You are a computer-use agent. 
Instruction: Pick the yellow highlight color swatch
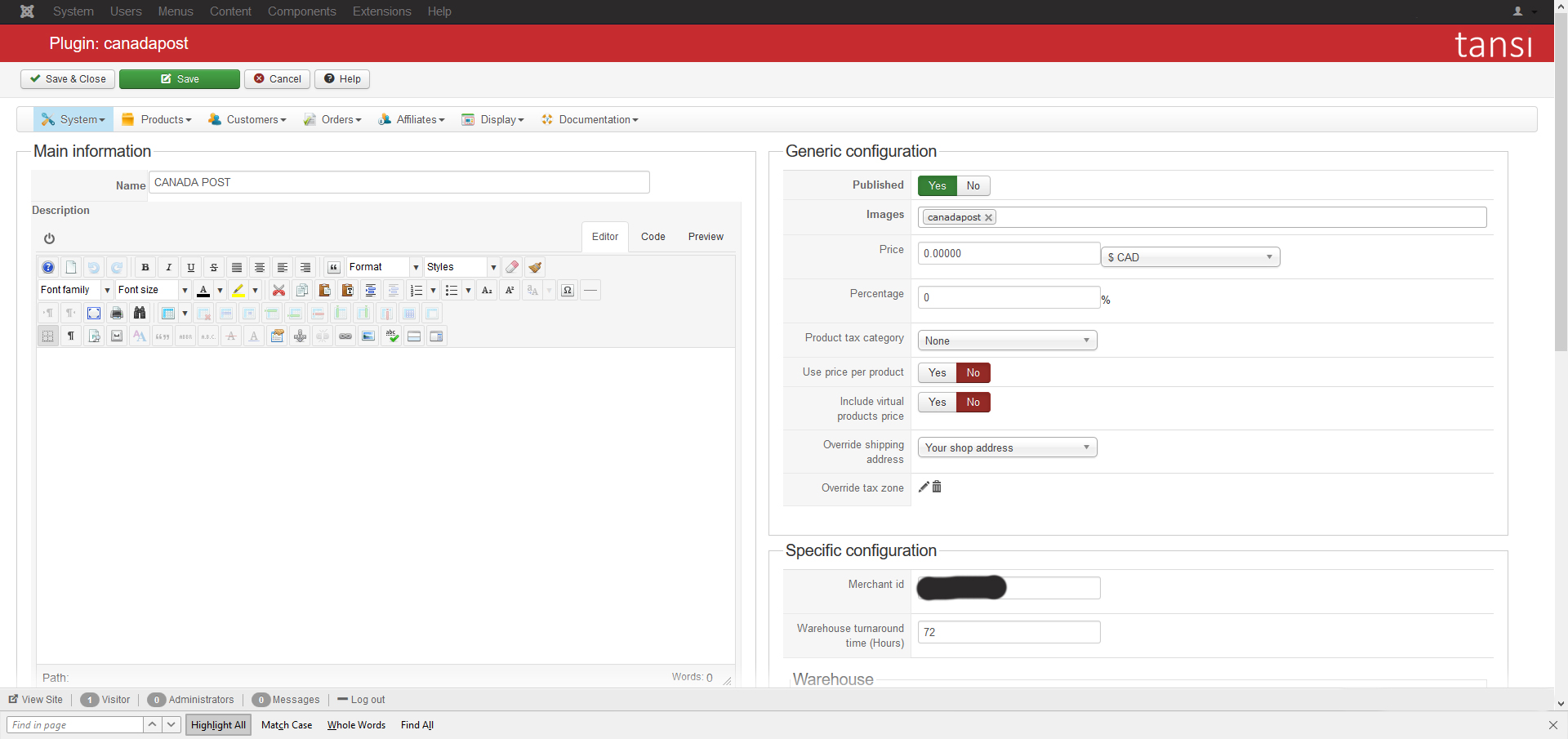click(238, 290)
